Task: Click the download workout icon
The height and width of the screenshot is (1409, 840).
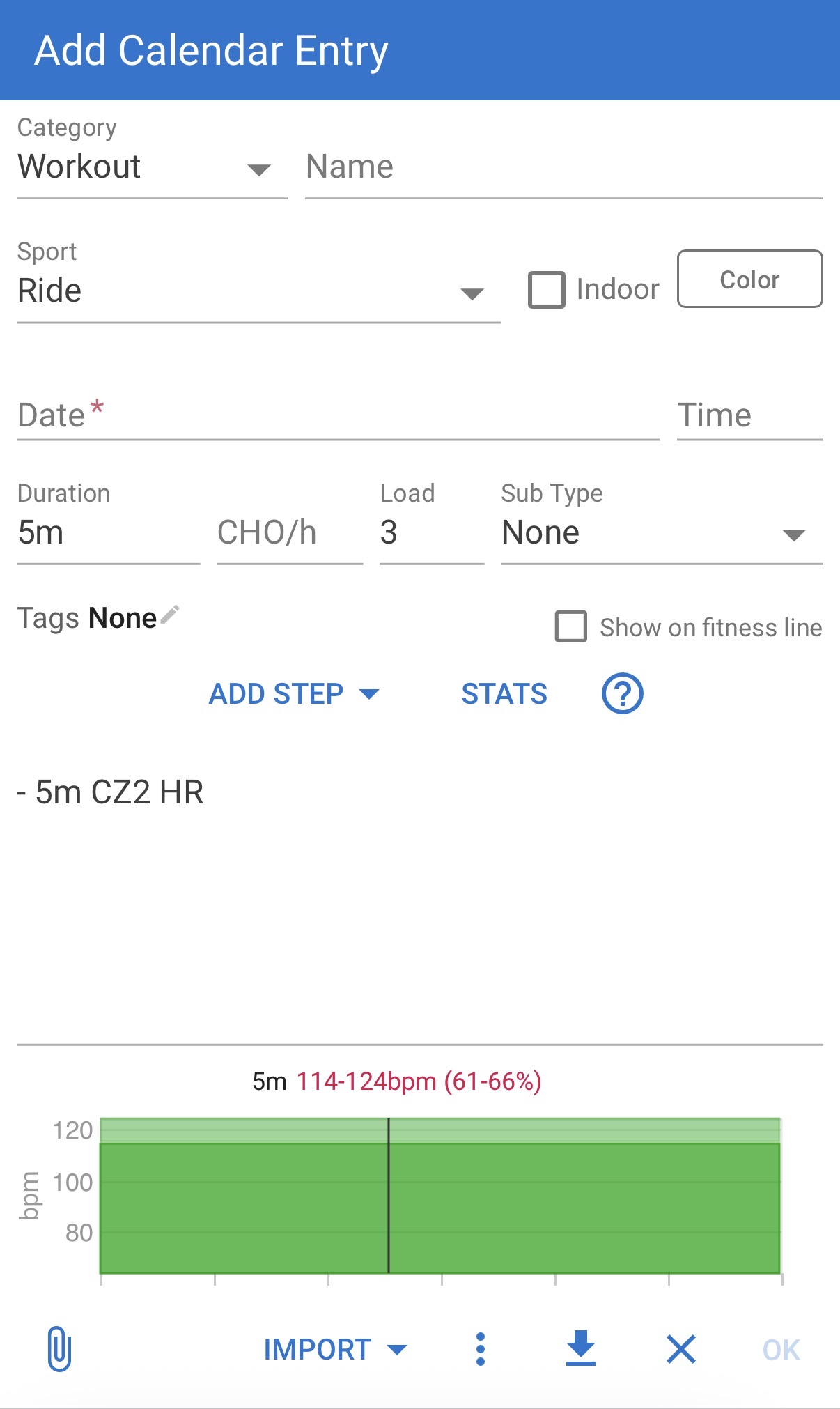Action: (580, 1348)
